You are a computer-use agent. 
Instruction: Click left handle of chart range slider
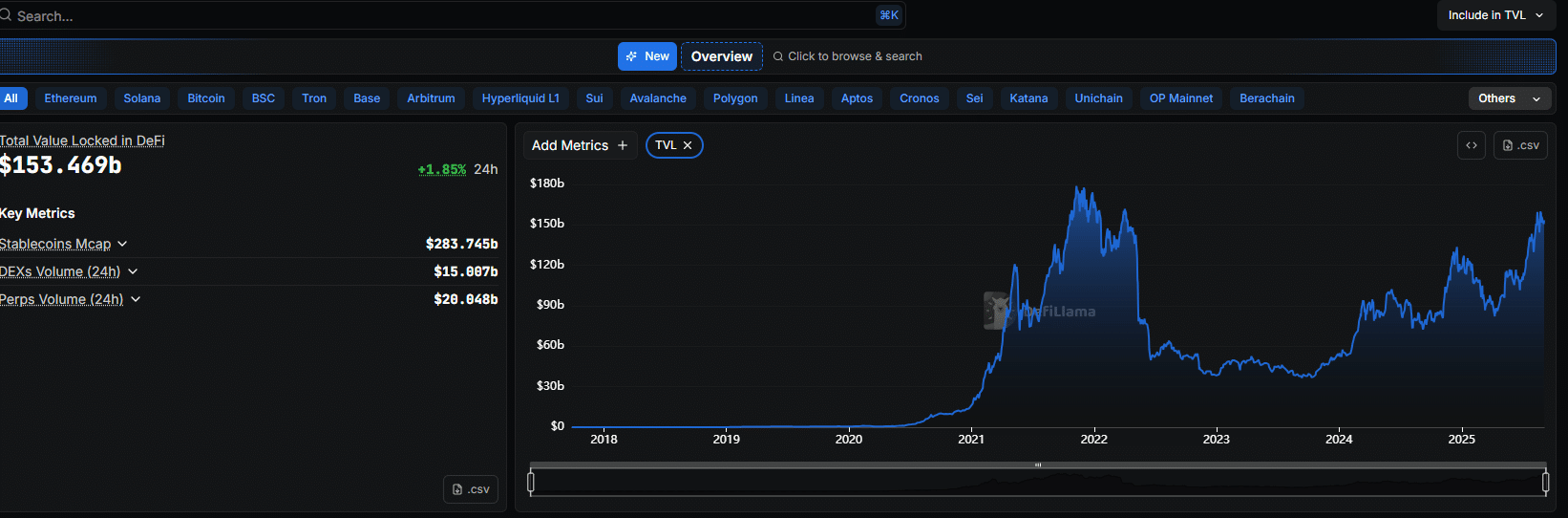[x=531, y=483]
